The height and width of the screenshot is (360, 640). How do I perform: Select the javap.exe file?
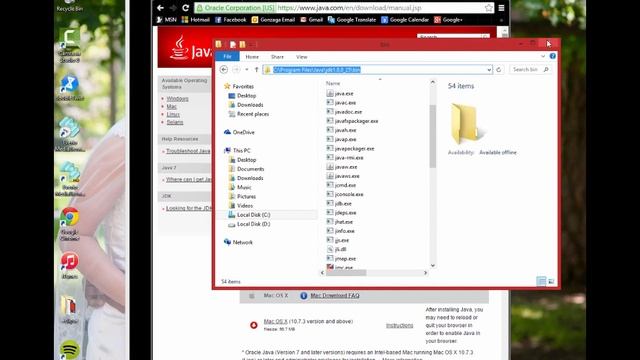pos(341,139)
